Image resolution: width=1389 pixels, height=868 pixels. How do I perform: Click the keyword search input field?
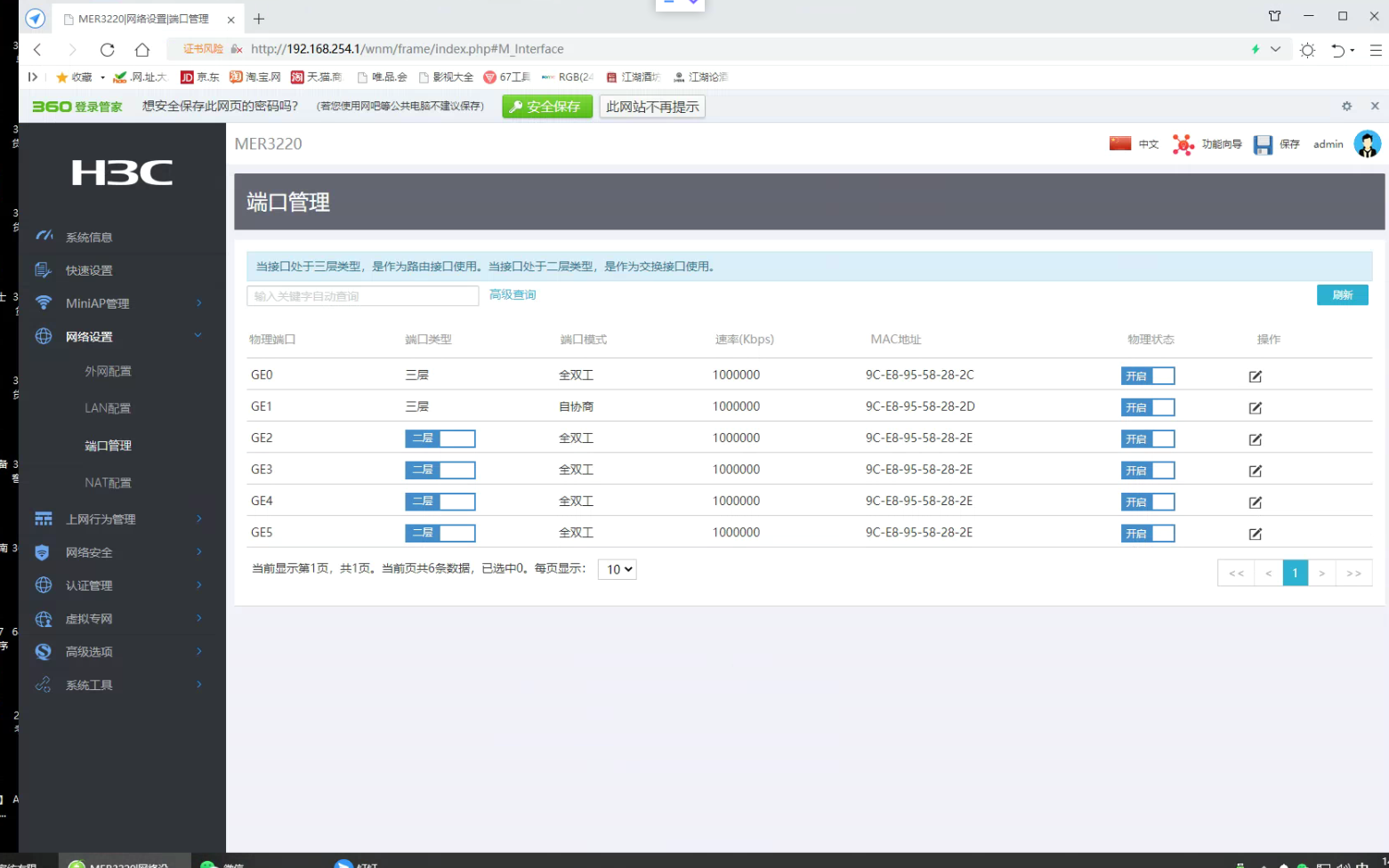[362, 296]
